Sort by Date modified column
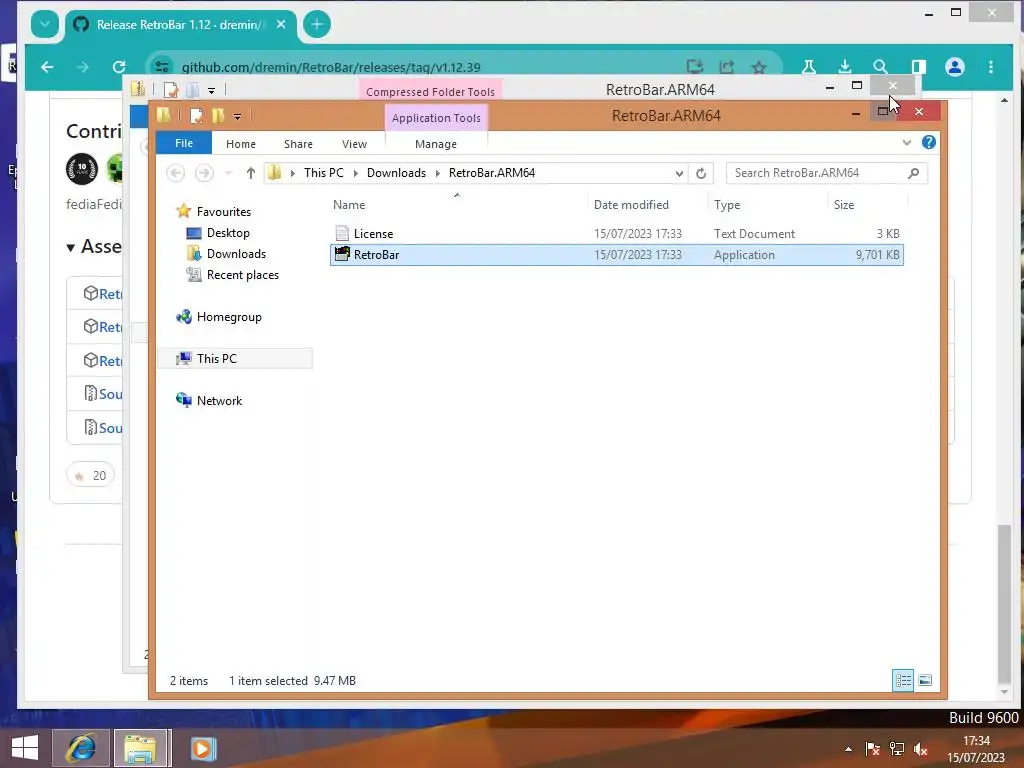 tap(631, 205)
